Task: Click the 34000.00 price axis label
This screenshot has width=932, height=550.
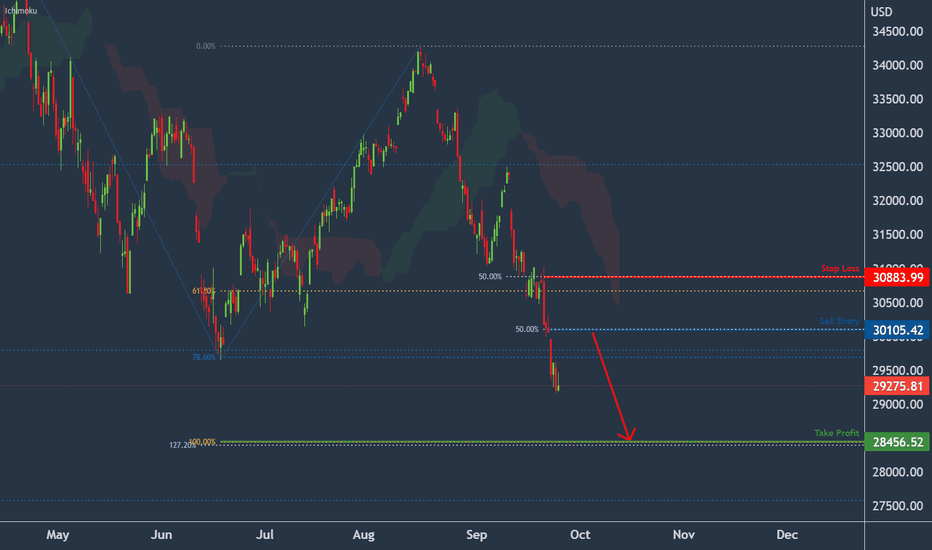Action: click(x=898, y=65)
